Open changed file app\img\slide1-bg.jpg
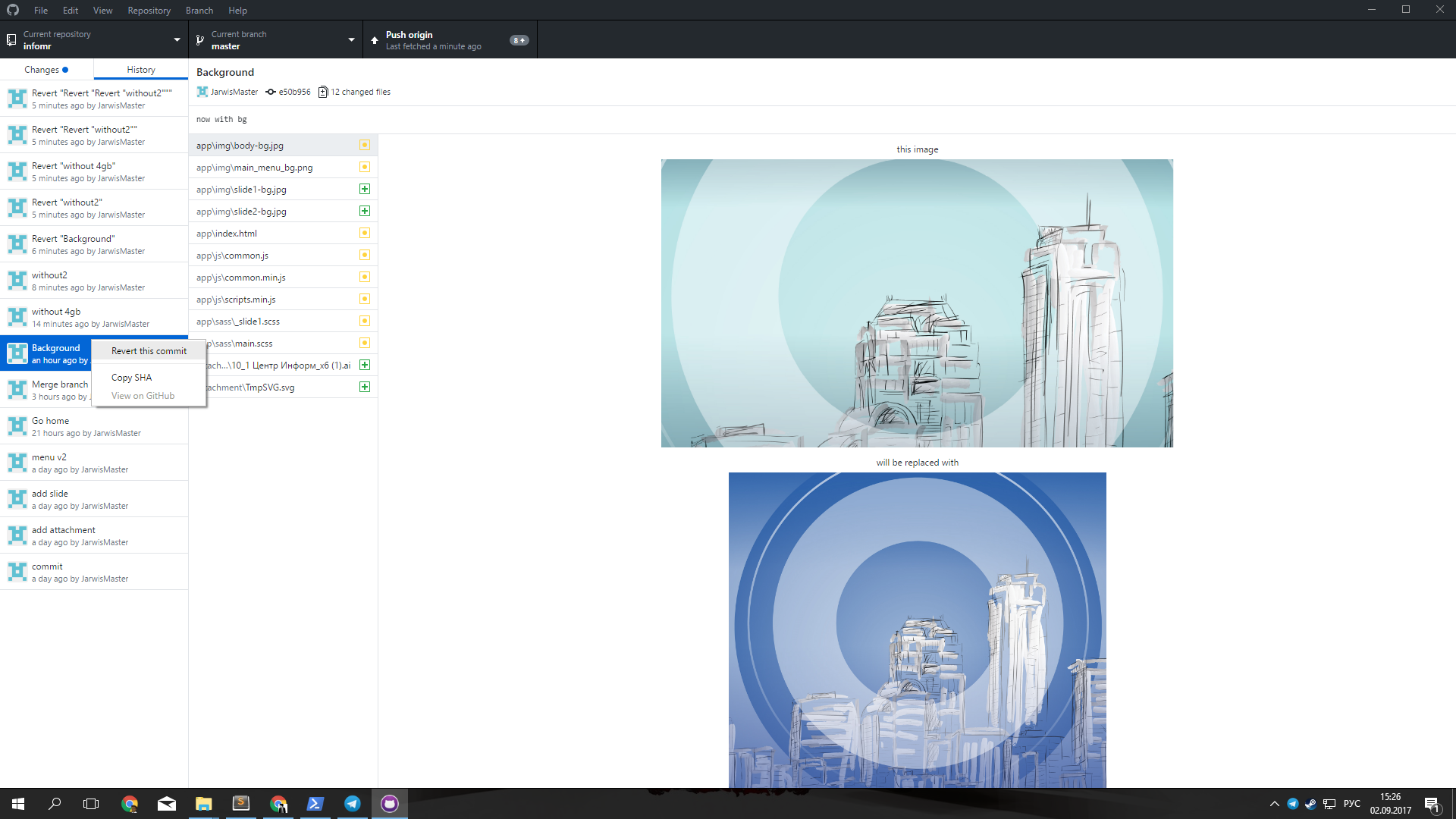Image resolution: width=1456 pixels, height=819 pixels. pyautogui.click(x=283, y=190)
